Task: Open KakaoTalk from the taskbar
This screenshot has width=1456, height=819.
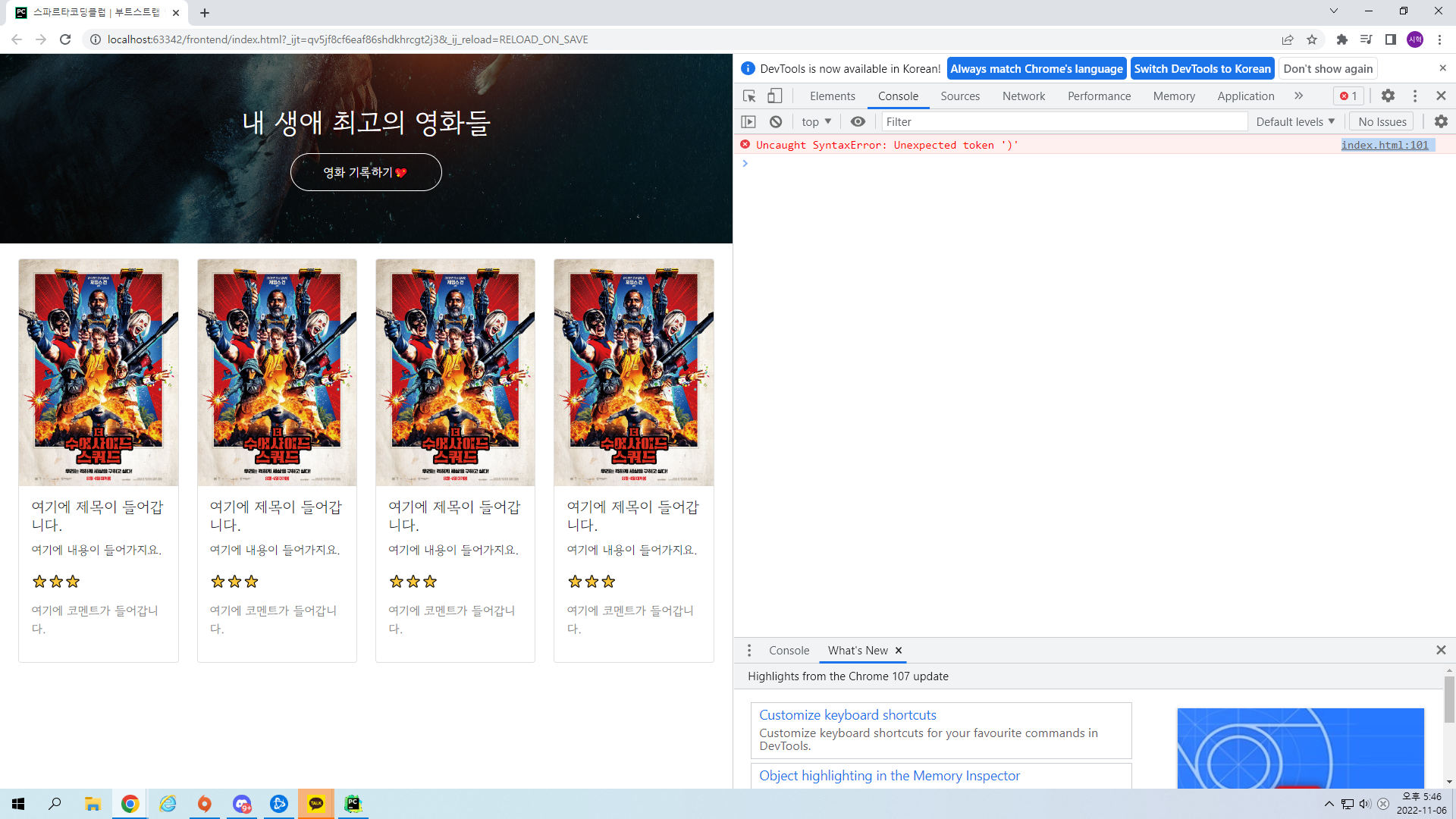Action: point(316,804)
